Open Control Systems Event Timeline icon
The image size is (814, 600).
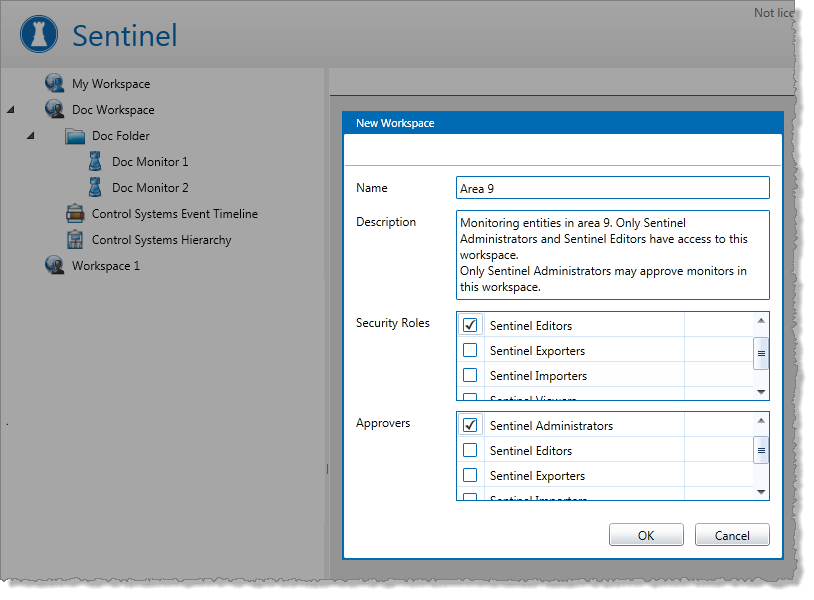[75, 213]
